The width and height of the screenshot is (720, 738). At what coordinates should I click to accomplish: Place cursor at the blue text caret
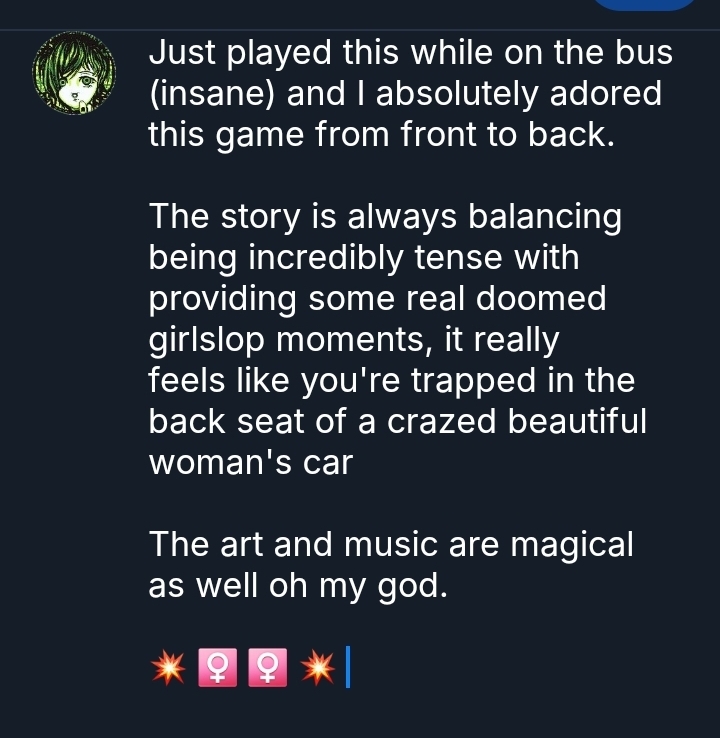pyautogui.click(x=348, y=667)
